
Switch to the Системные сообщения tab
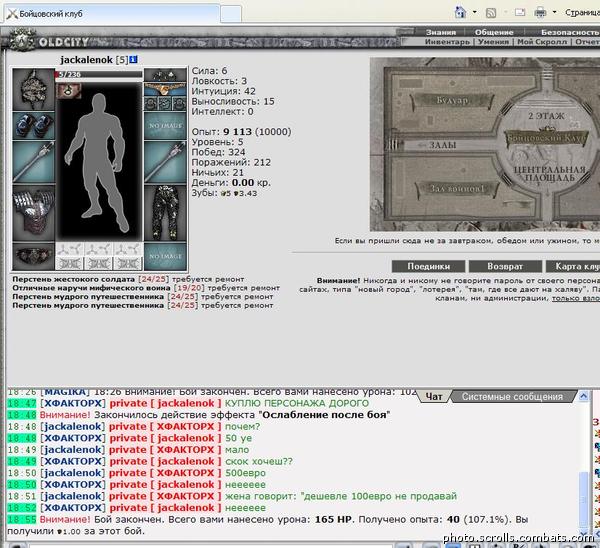coord(512,396)
